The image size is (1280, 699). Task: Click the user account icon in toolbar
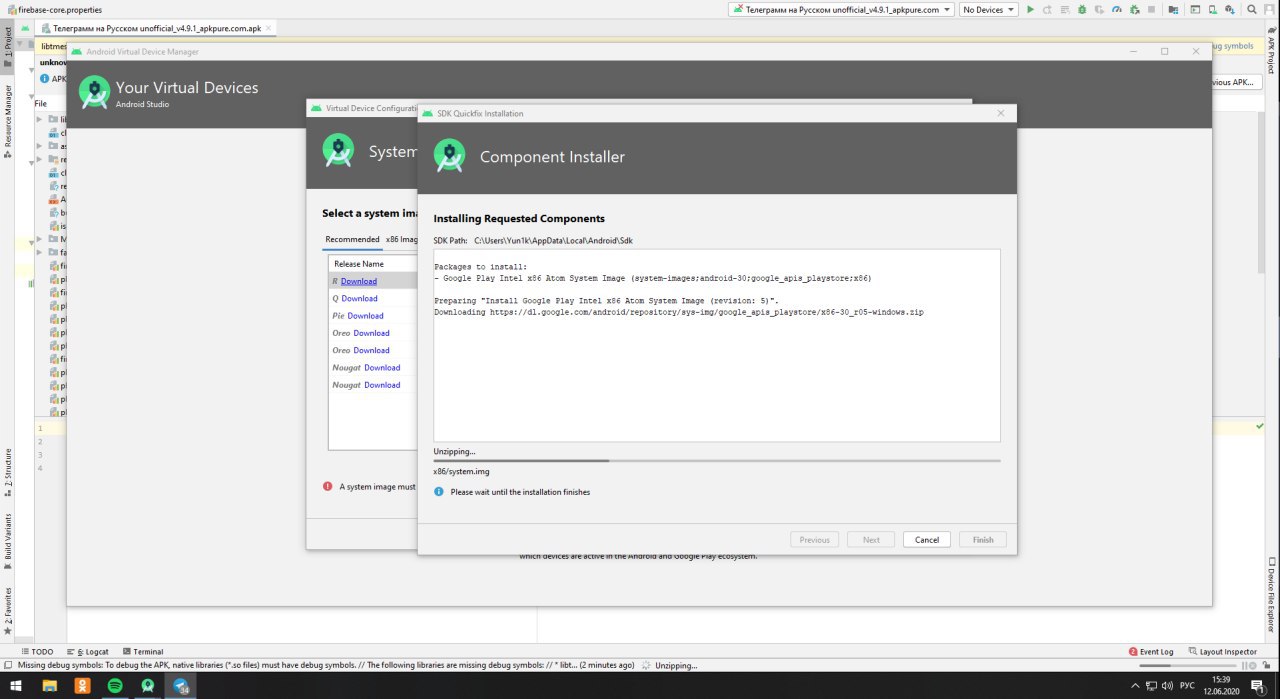click(x=1269, y=9)
